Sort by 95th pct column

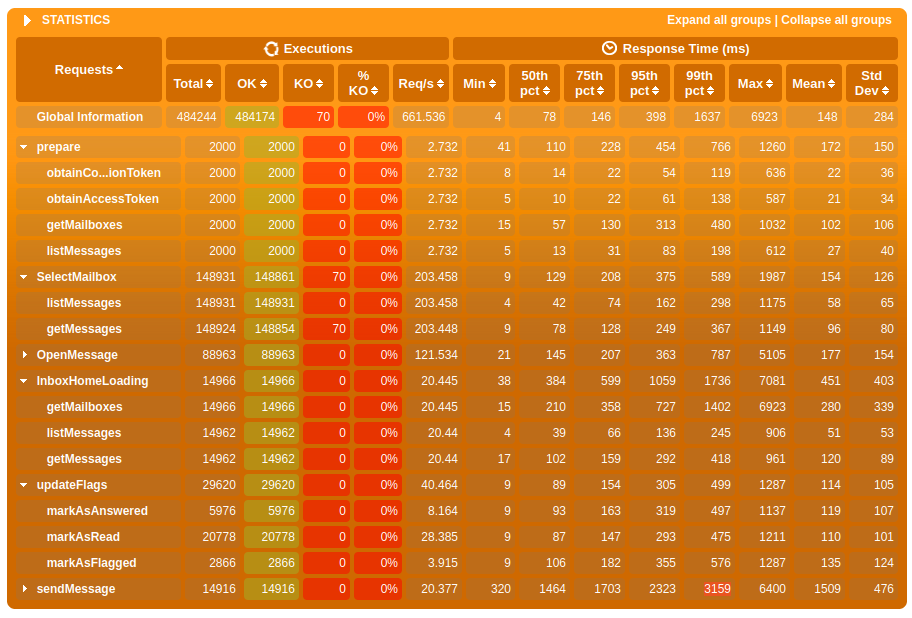point(644,83)
